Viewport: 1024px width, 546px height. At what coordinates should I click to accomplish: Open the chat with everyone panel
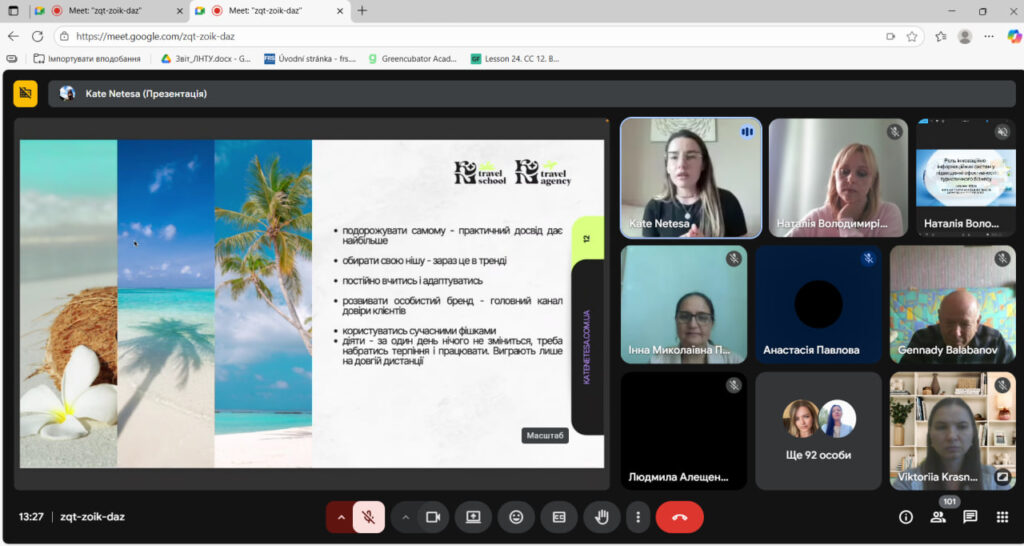pyautogui.click(x=970, y=517)
